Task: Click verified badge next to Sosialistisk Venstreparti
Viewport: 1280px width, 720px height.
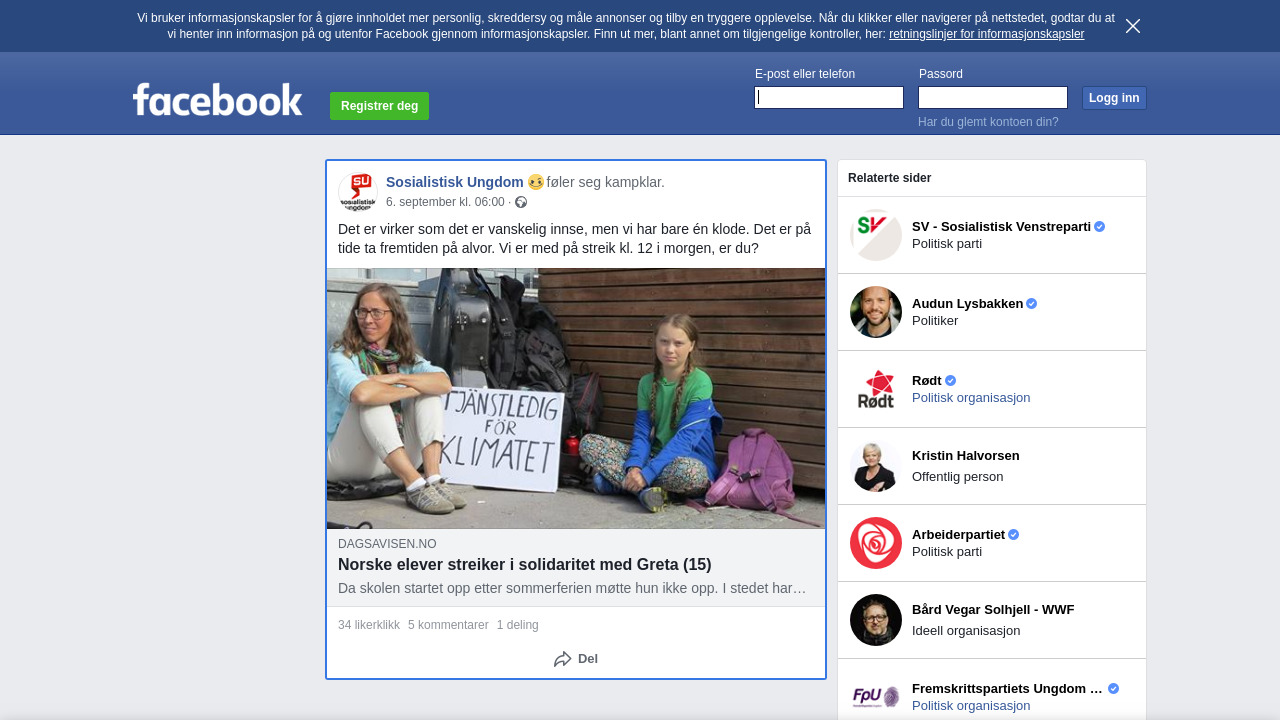Action: [1100, 227]
